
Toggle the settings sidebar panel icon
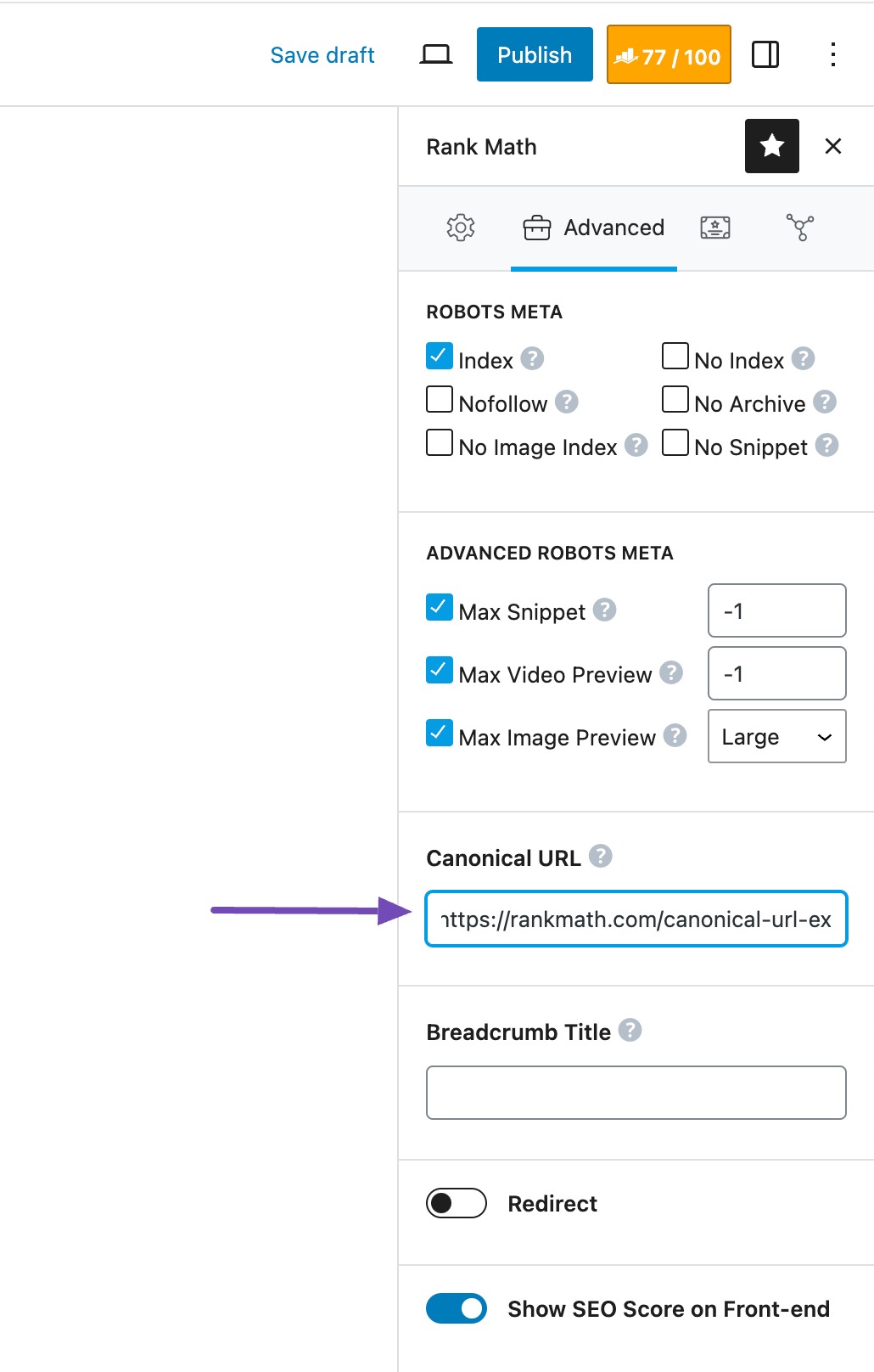765,55
